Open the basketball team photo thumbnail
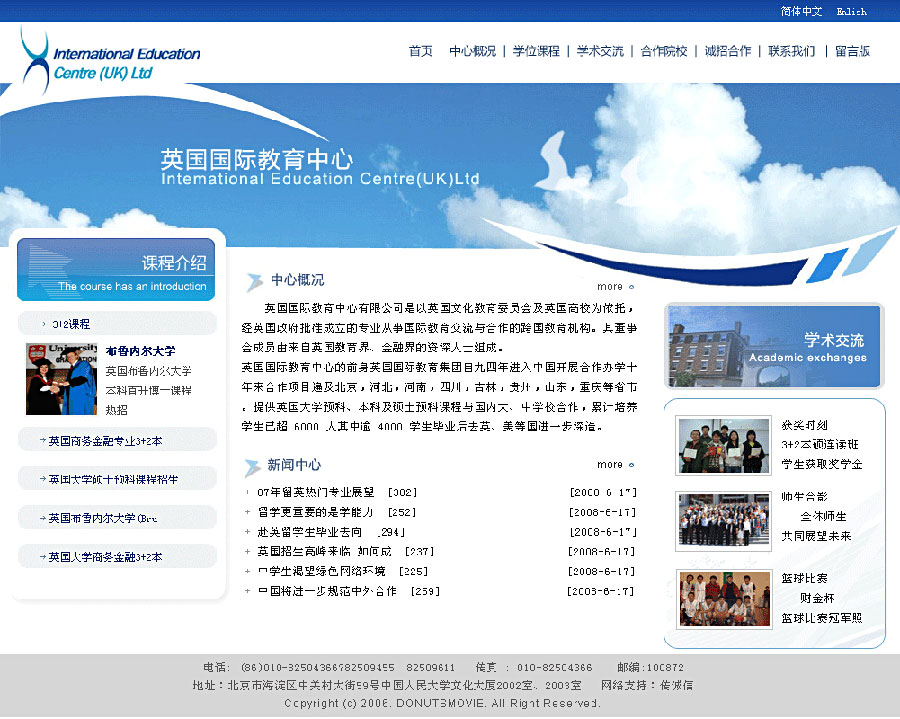 (724, 599)
